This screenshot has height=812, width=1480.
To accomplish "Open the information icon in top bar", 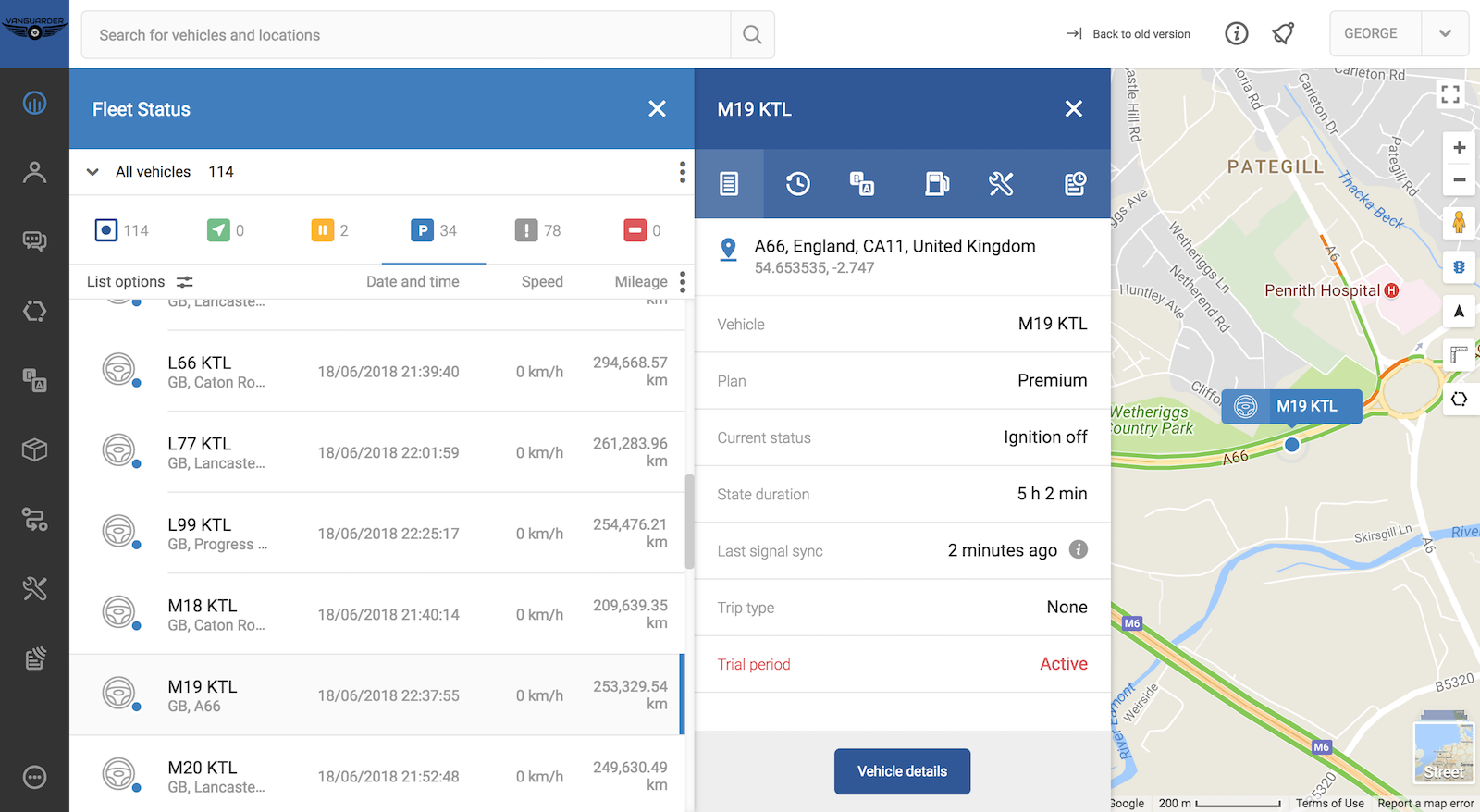I will click(x=1237, y=34).
